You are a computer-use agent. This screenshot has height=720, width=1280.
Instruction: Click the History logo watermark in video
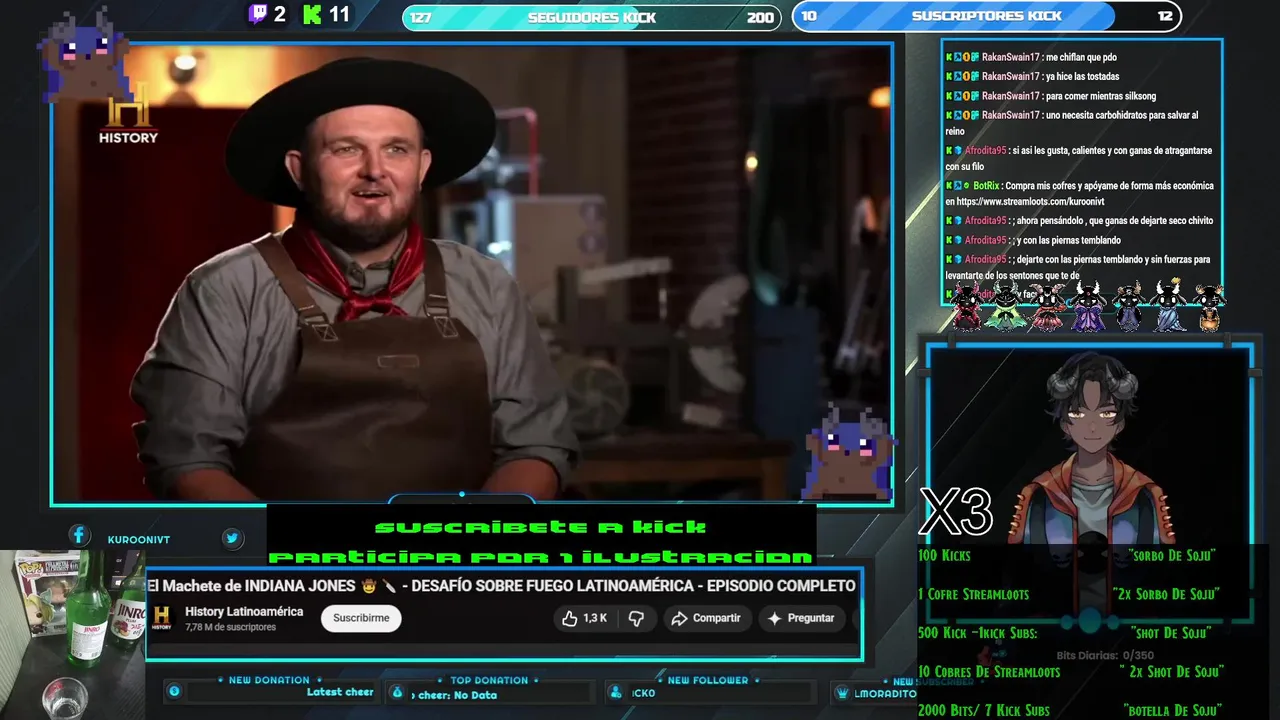(128, 111)
